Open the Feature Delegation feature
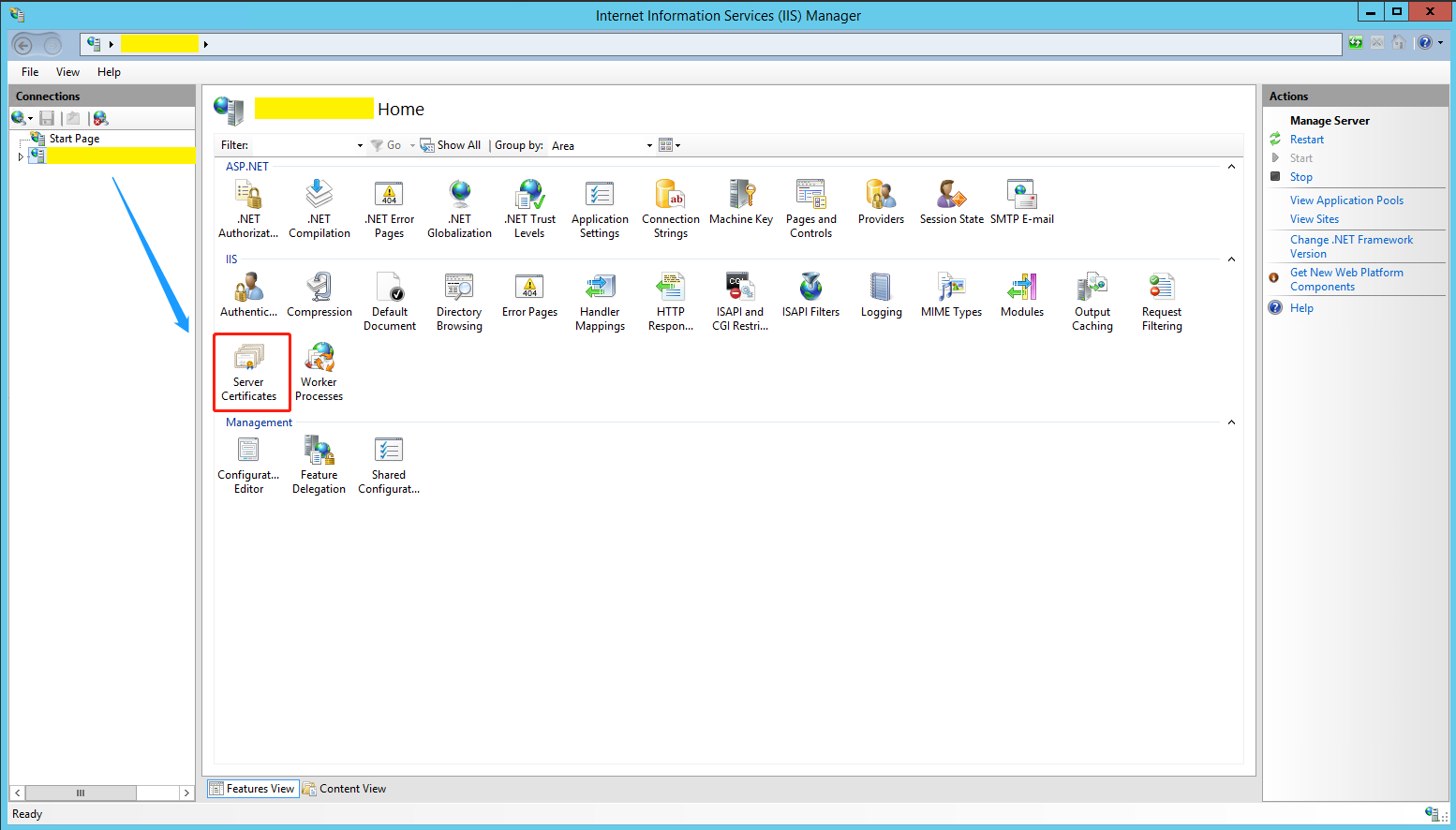The height and width of the screenshot is (830, 1456). coord(319,465)
